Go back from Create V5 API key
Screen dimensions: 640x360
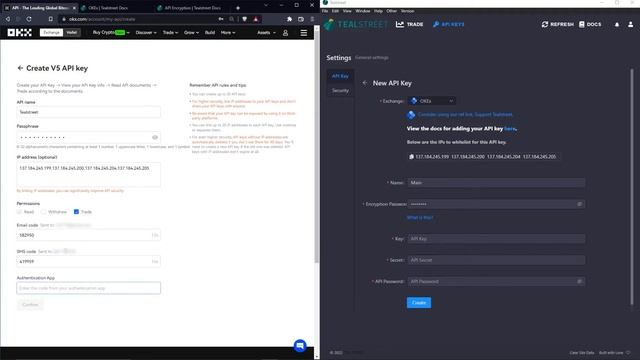click(20, 68)
